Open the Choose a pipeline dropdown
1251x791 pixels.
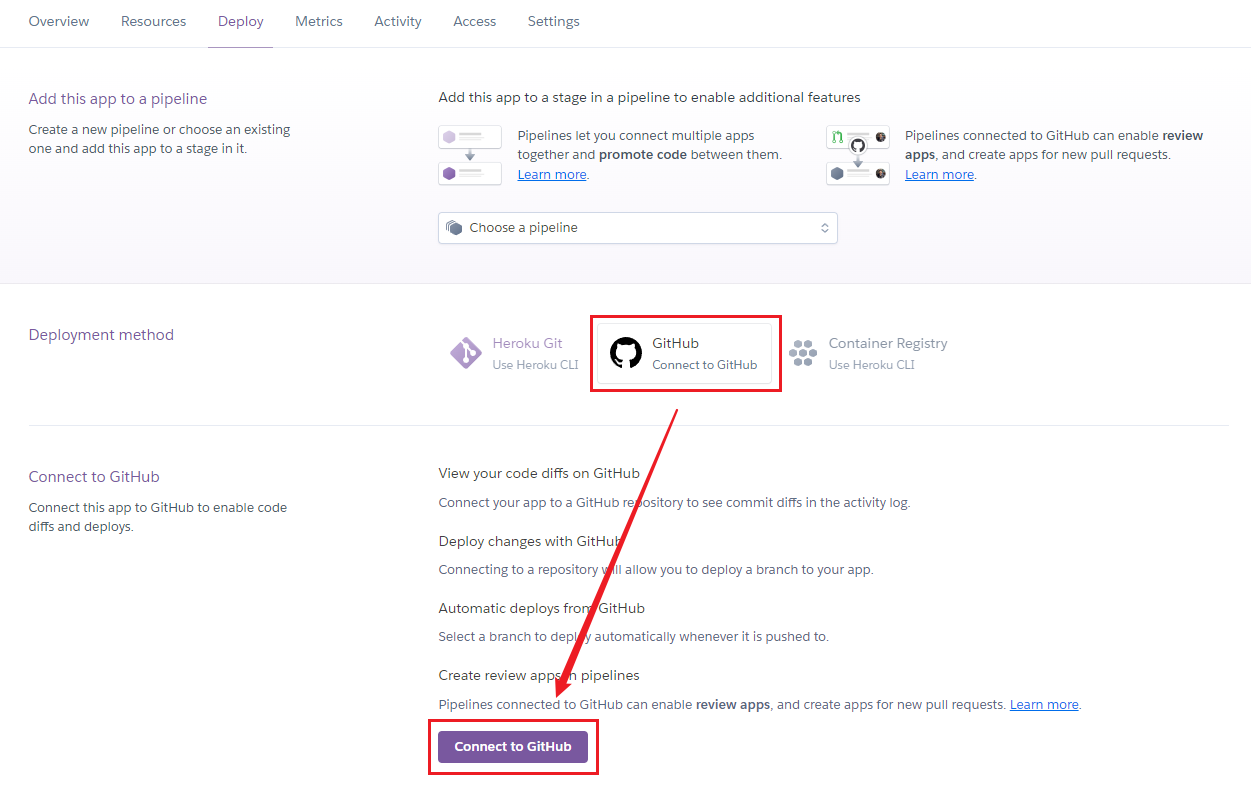point(638,228)
